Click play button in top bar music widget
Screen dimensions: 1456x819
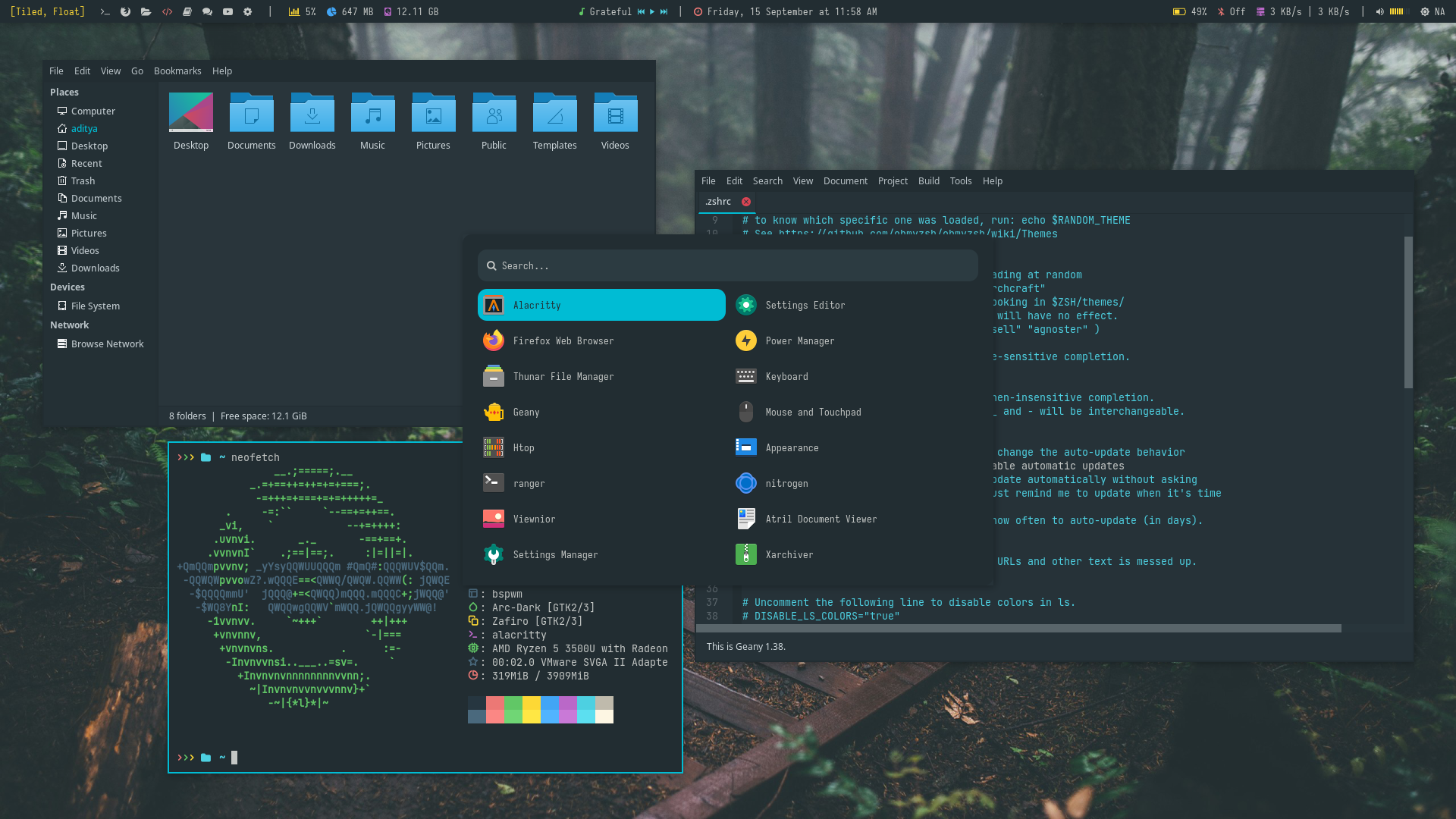[652, 11]
